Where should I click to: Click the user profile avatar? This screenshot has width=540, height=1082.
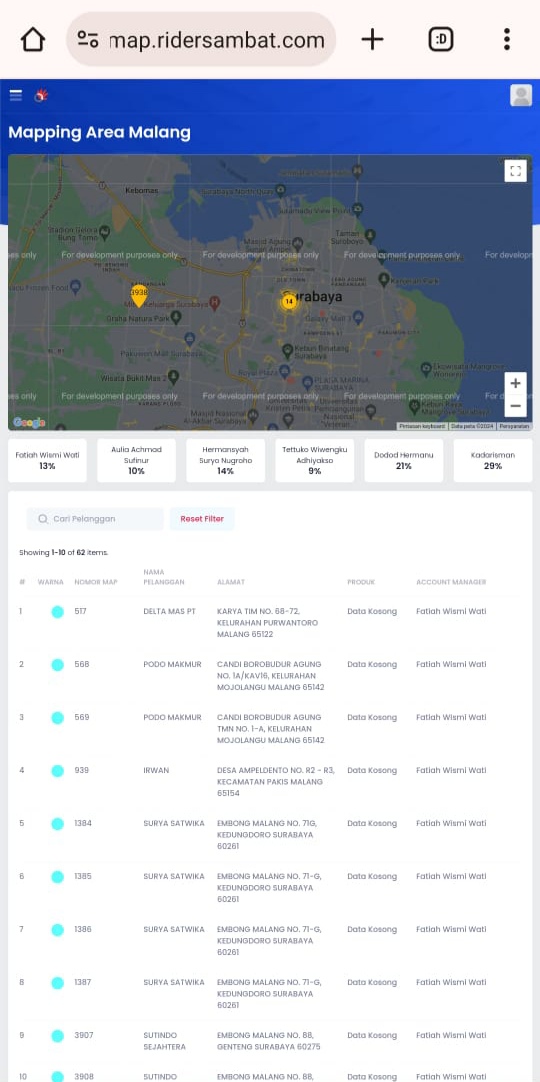pyautogui.click(x=521, y=95)
